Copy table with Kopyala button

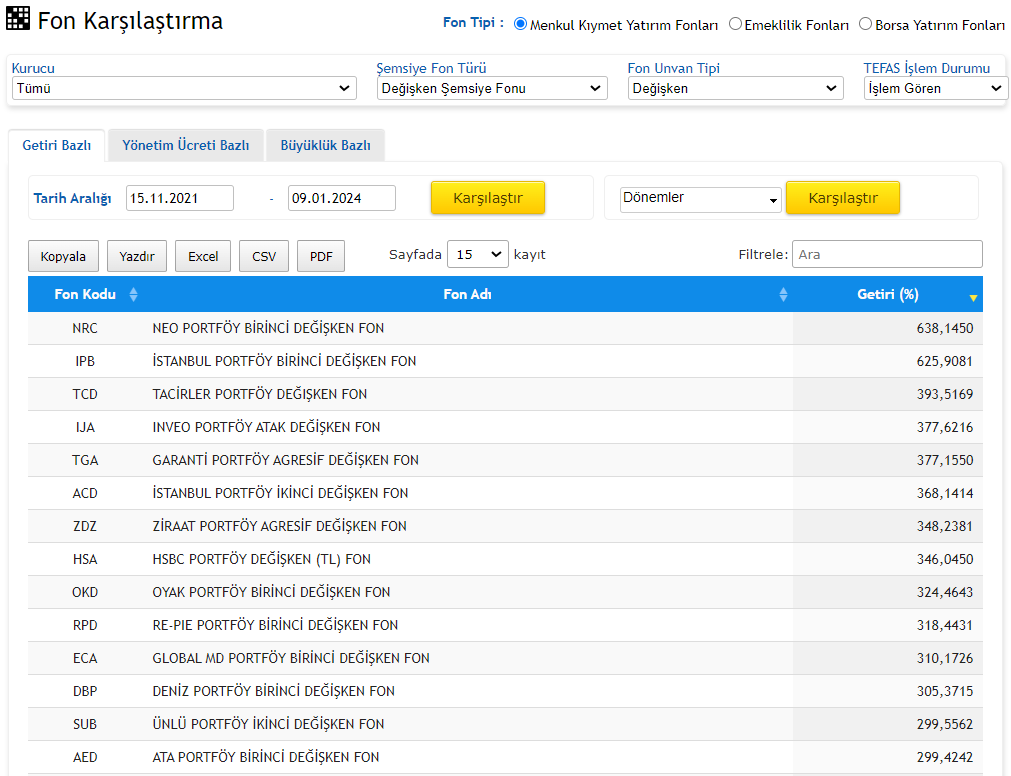coord(63,257)
